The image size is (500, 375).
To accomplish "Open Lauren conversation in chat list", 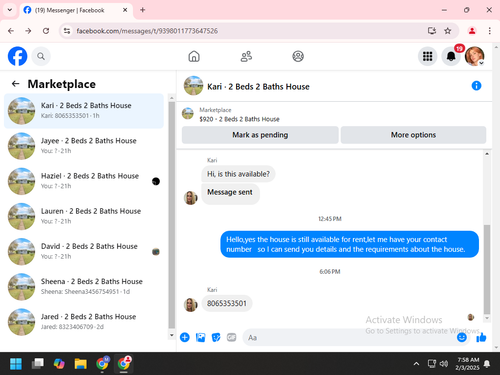I will pyautogui.click(x=84, y=216).
